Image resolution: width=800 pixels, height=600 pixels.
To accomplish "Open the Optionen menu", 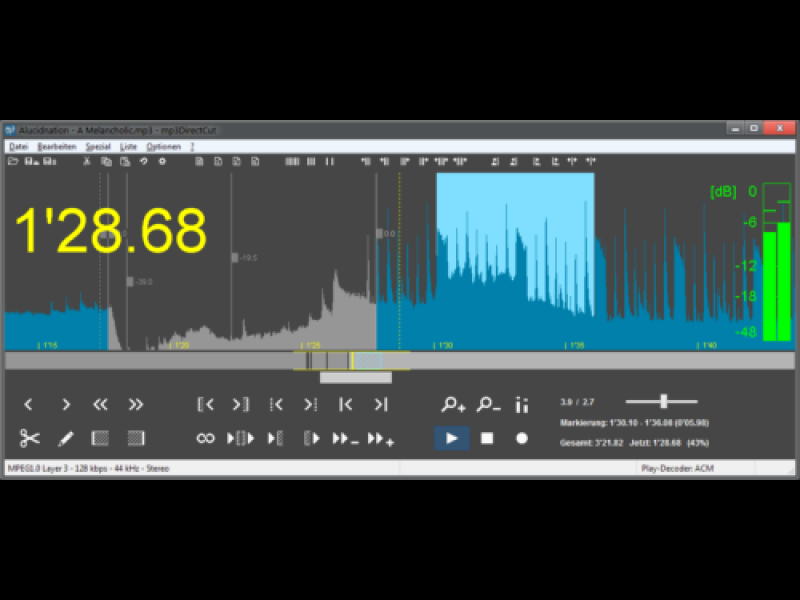I will click(163, 146).
